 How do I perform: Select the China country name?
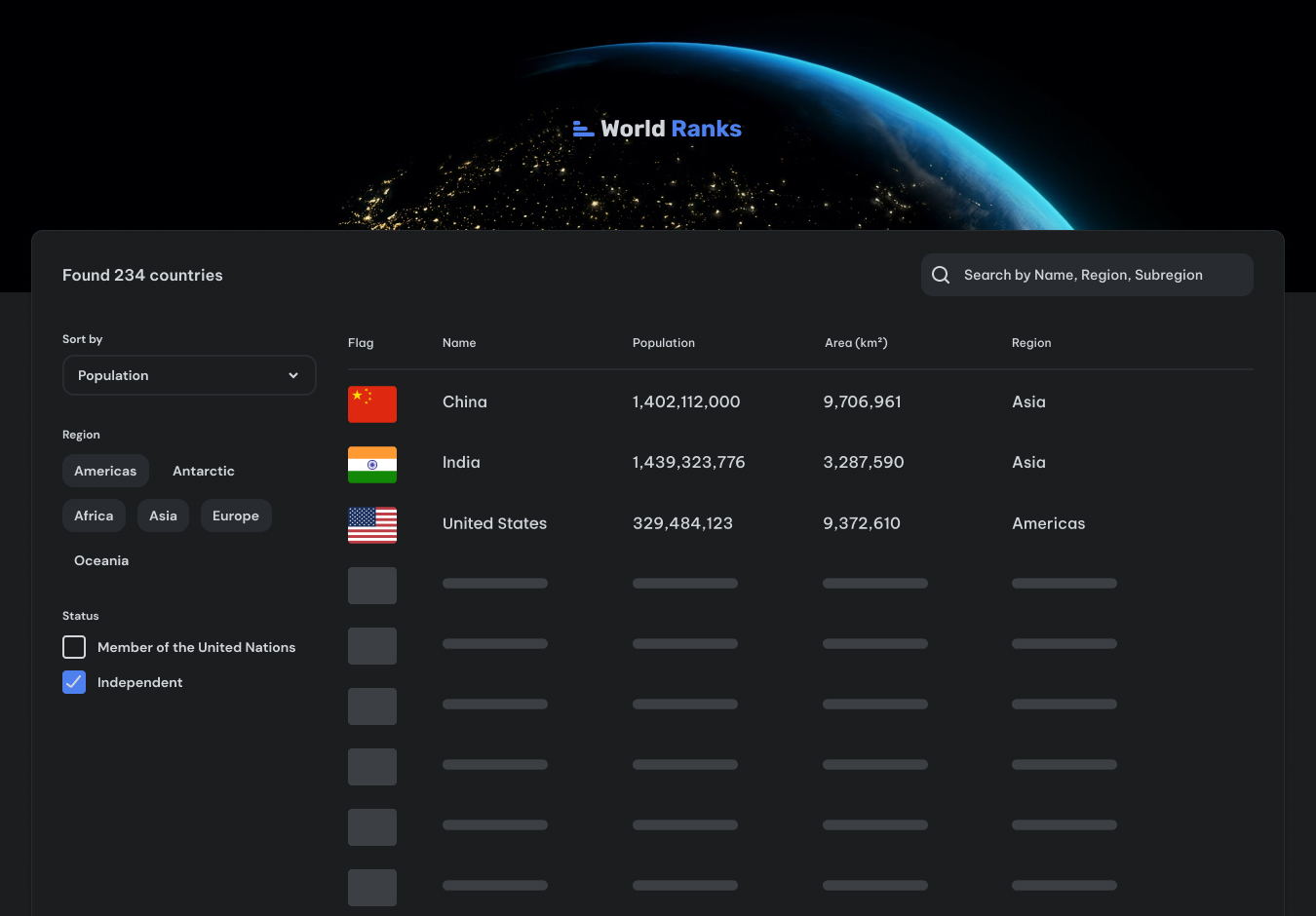point(465,401)
